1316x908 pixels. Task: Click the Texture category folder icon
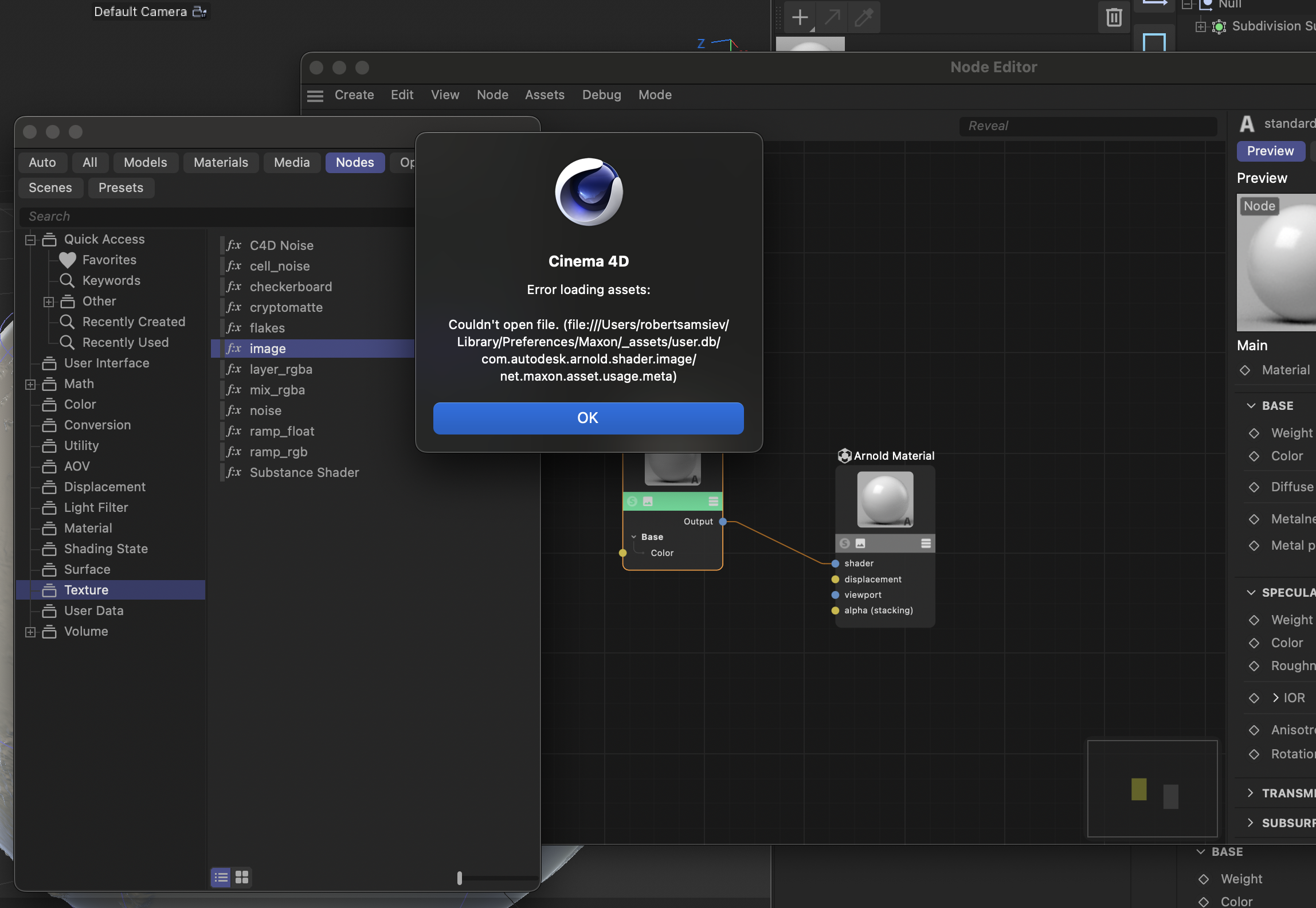49,590
